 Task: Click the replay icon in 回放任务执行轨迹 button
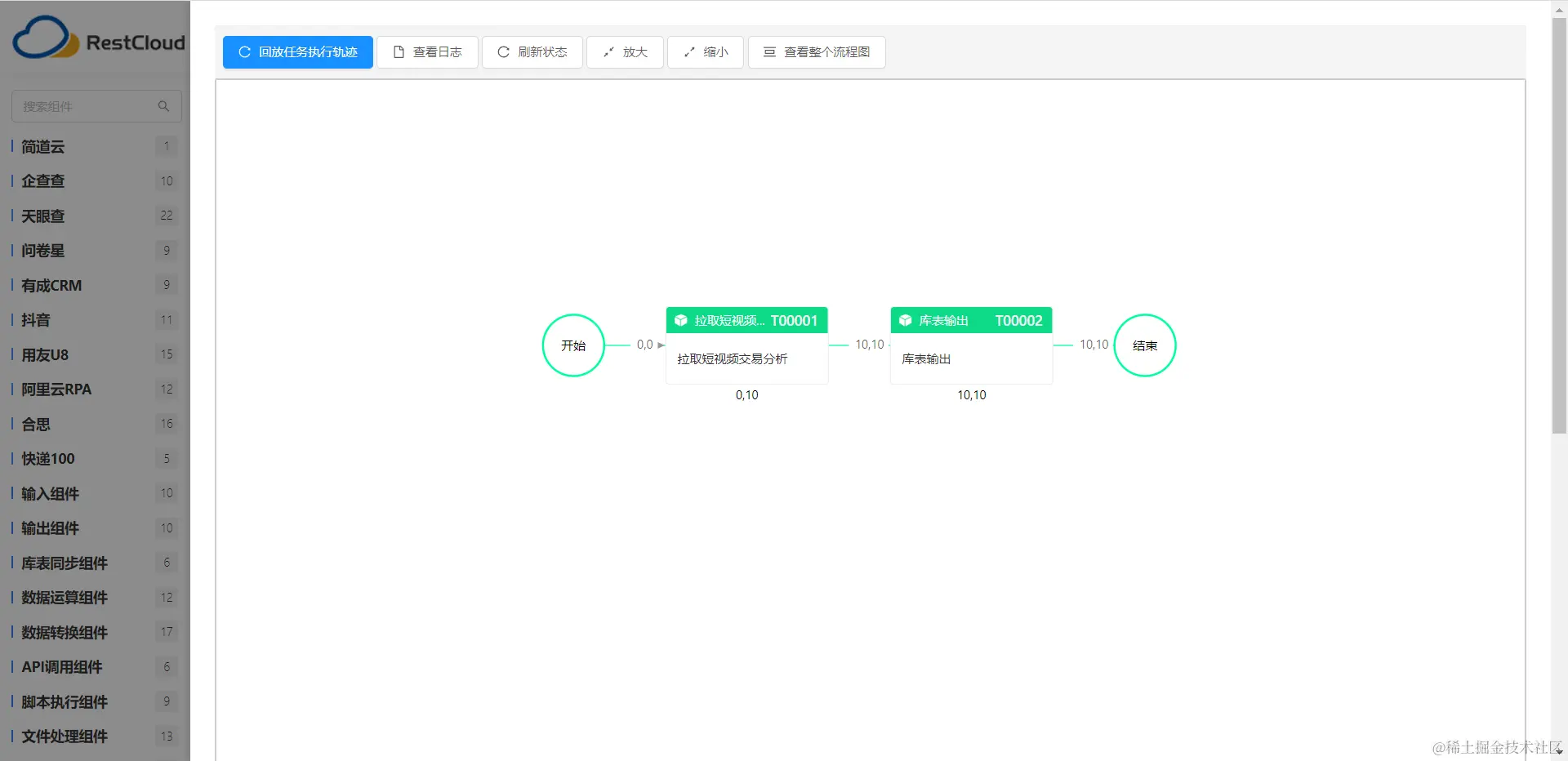point(244,52)
